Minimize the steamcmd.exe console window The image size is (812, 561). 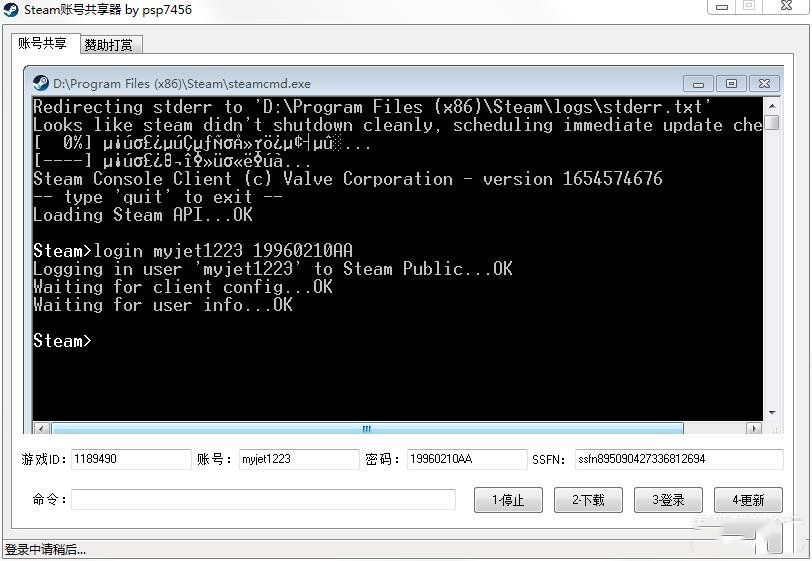tap(698, 84)
